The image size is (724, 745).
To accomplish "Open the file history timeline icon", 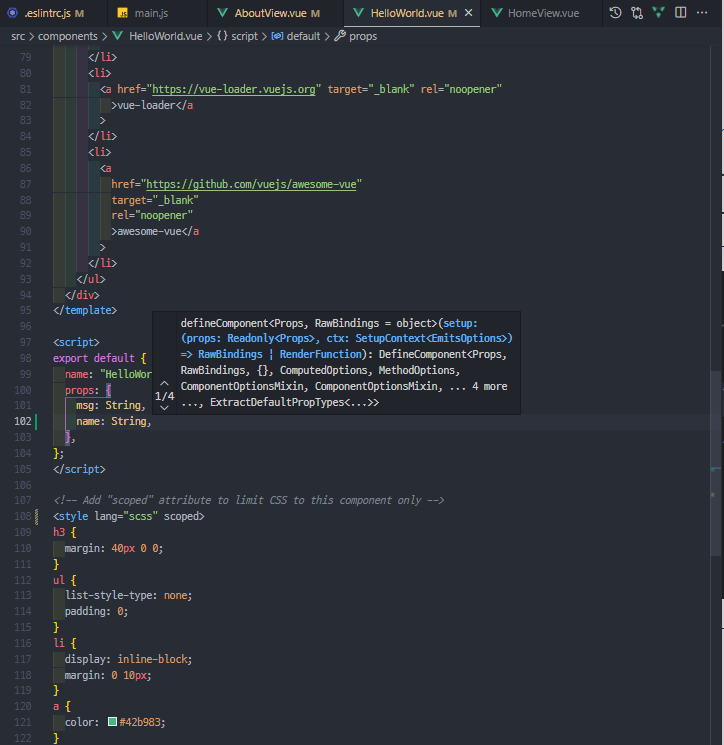I will coord(615,13).
